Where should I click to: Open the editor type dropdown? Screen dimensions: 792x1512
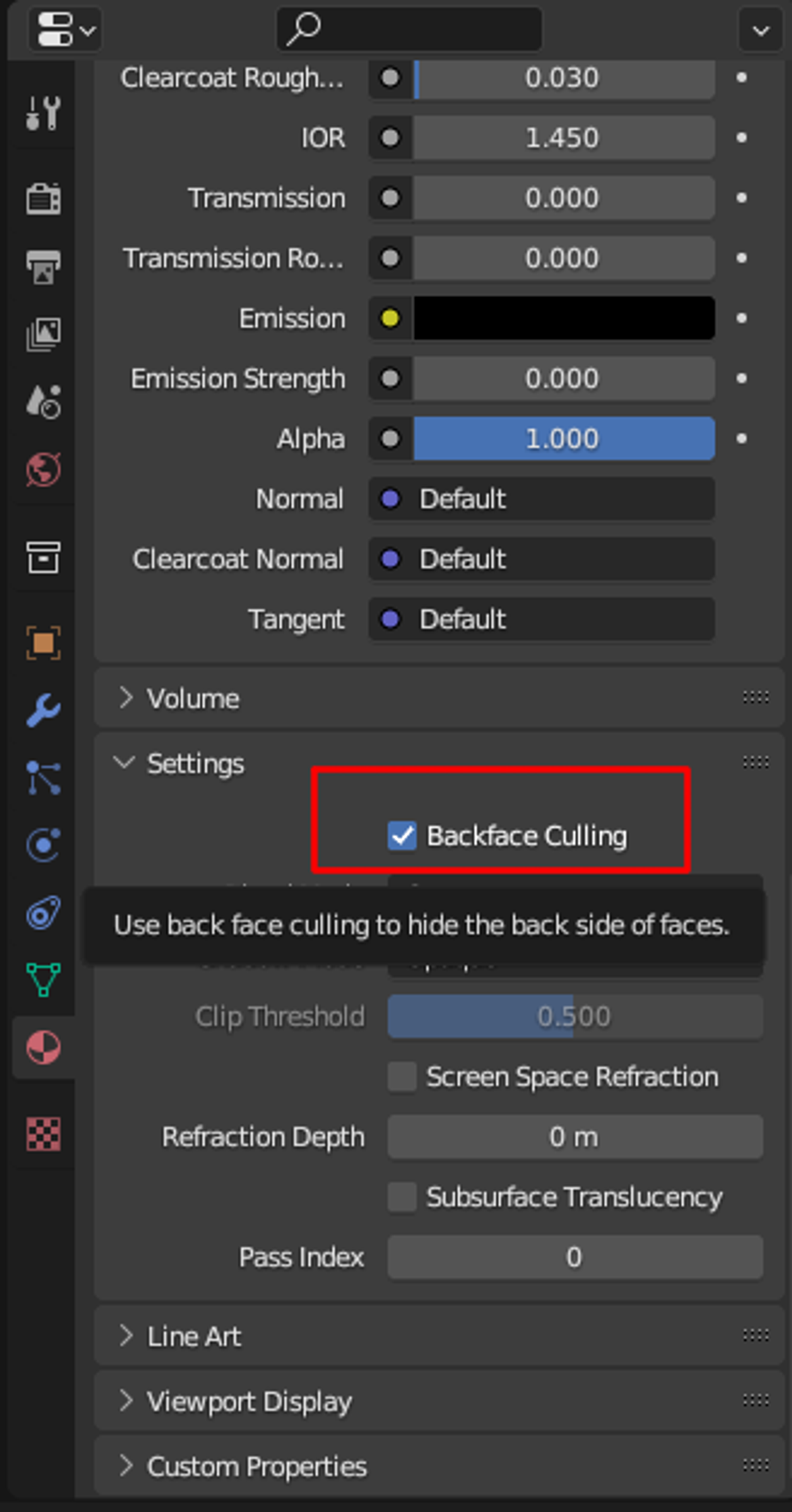coord(65,29)
